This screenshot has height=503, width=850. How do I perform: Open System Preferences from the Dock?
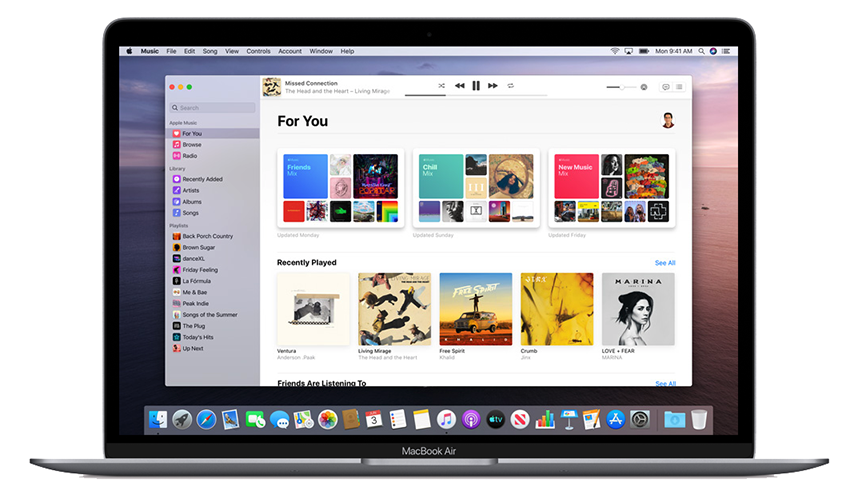(640, 420)
